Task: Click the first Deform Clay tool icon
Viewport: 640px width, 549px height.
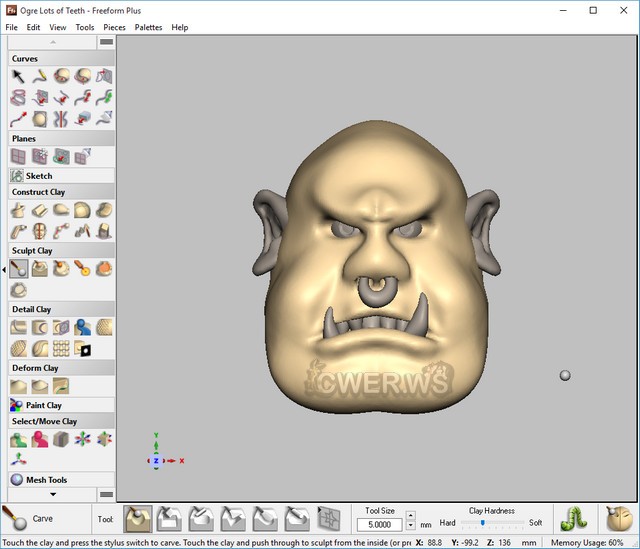Action: [x=18, y=385]
